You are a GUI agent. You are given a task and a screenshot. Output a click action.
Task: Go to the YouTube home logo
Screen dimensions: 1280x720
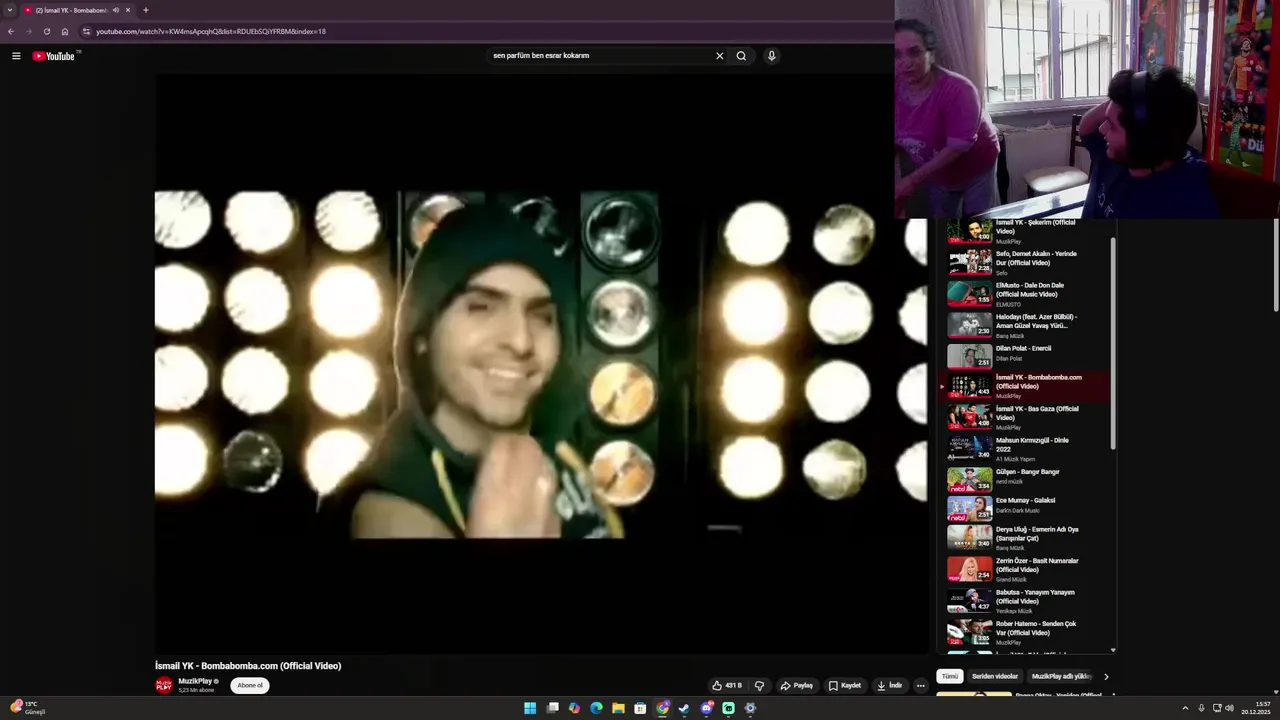[54, 56]
